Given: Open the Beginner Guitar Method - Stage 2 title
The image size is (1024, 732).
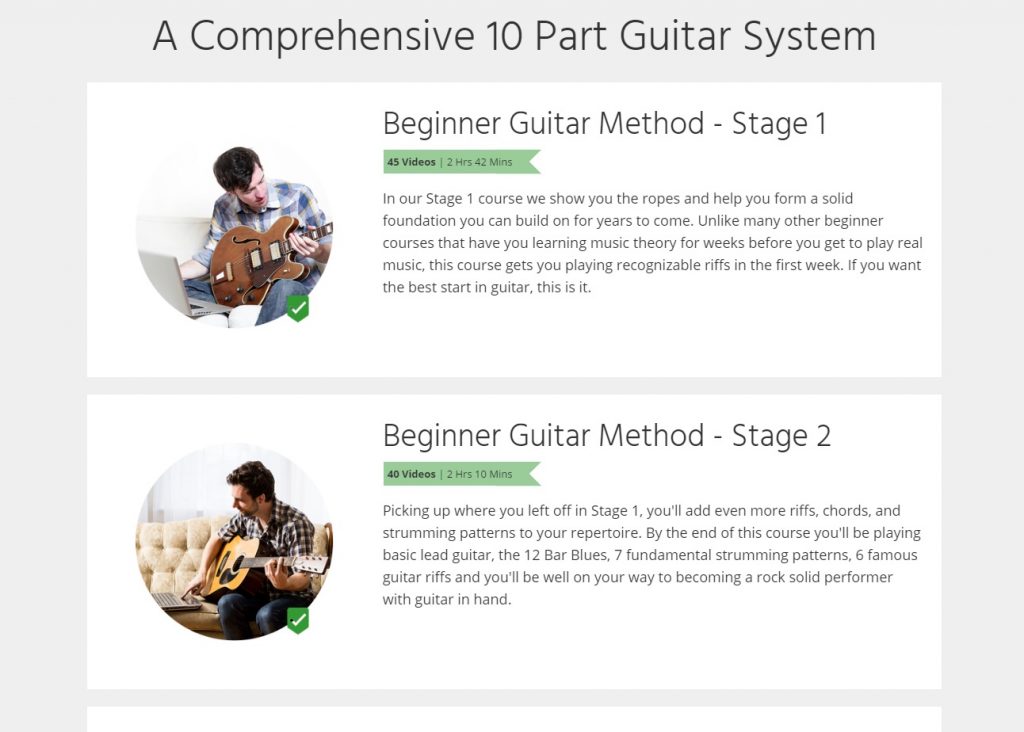Looking at the screenshot, I should coord(607,436).
